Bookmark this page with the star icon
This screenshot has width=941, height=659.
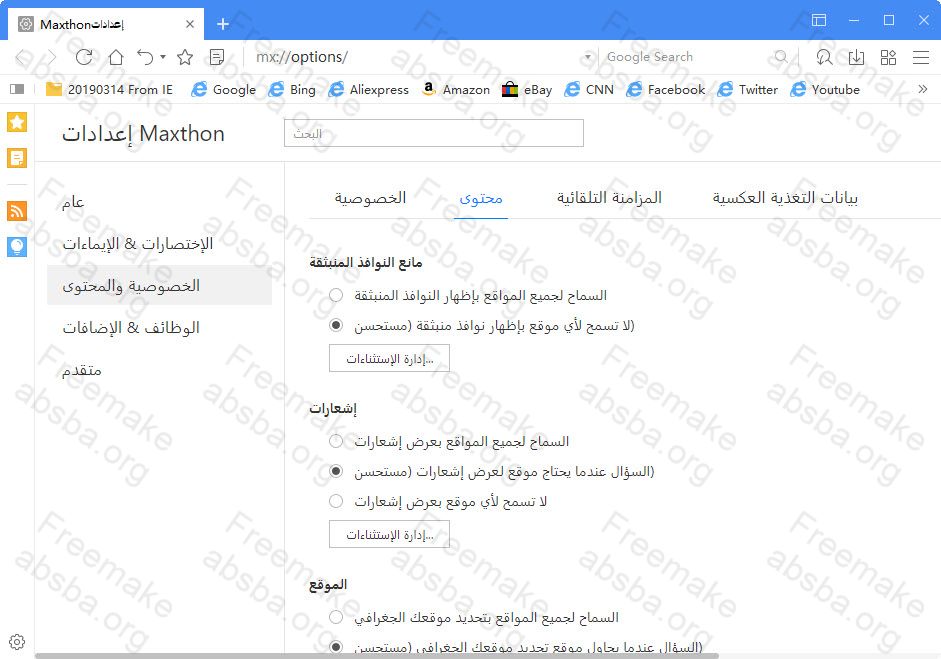point(185,57)
